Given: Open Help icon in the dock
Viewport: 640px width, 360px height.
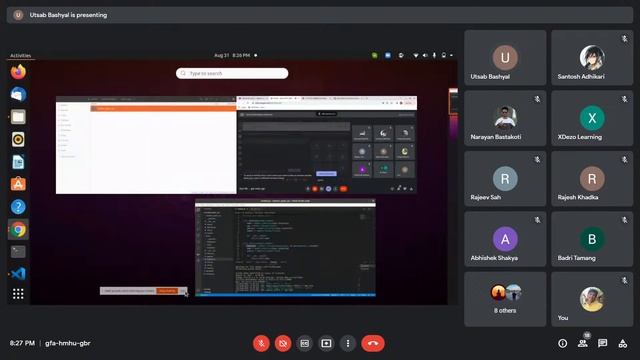Looking at the screenshot, I should (x=18, y=207).
